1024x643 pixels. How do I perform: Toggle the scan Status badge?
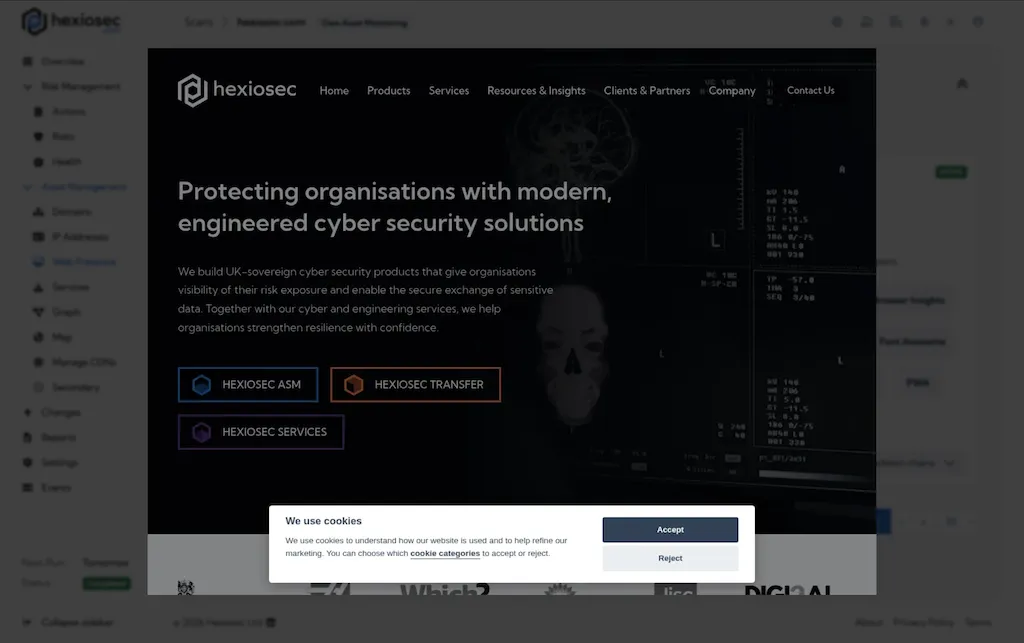106,583
